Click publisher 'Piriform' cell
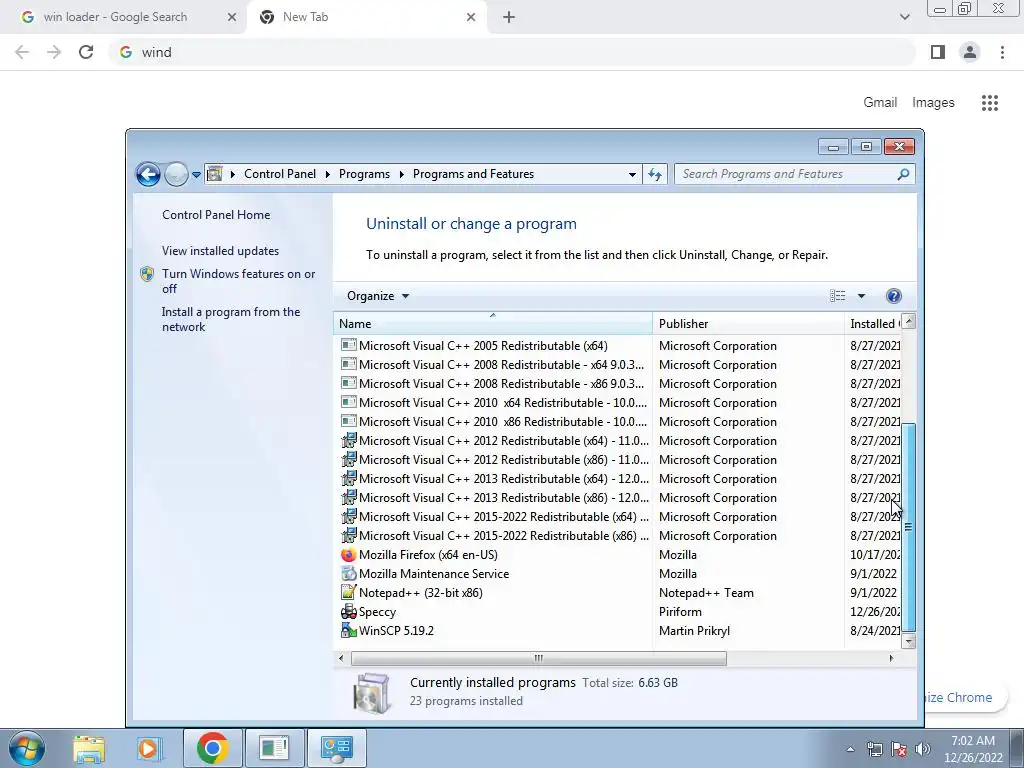The image size is (1024, 768). pyautogui.click(x=680, y=612)
